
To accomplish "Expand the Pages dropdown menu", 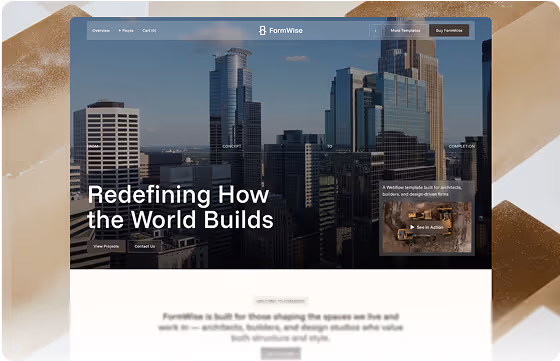I will [126, 31].
